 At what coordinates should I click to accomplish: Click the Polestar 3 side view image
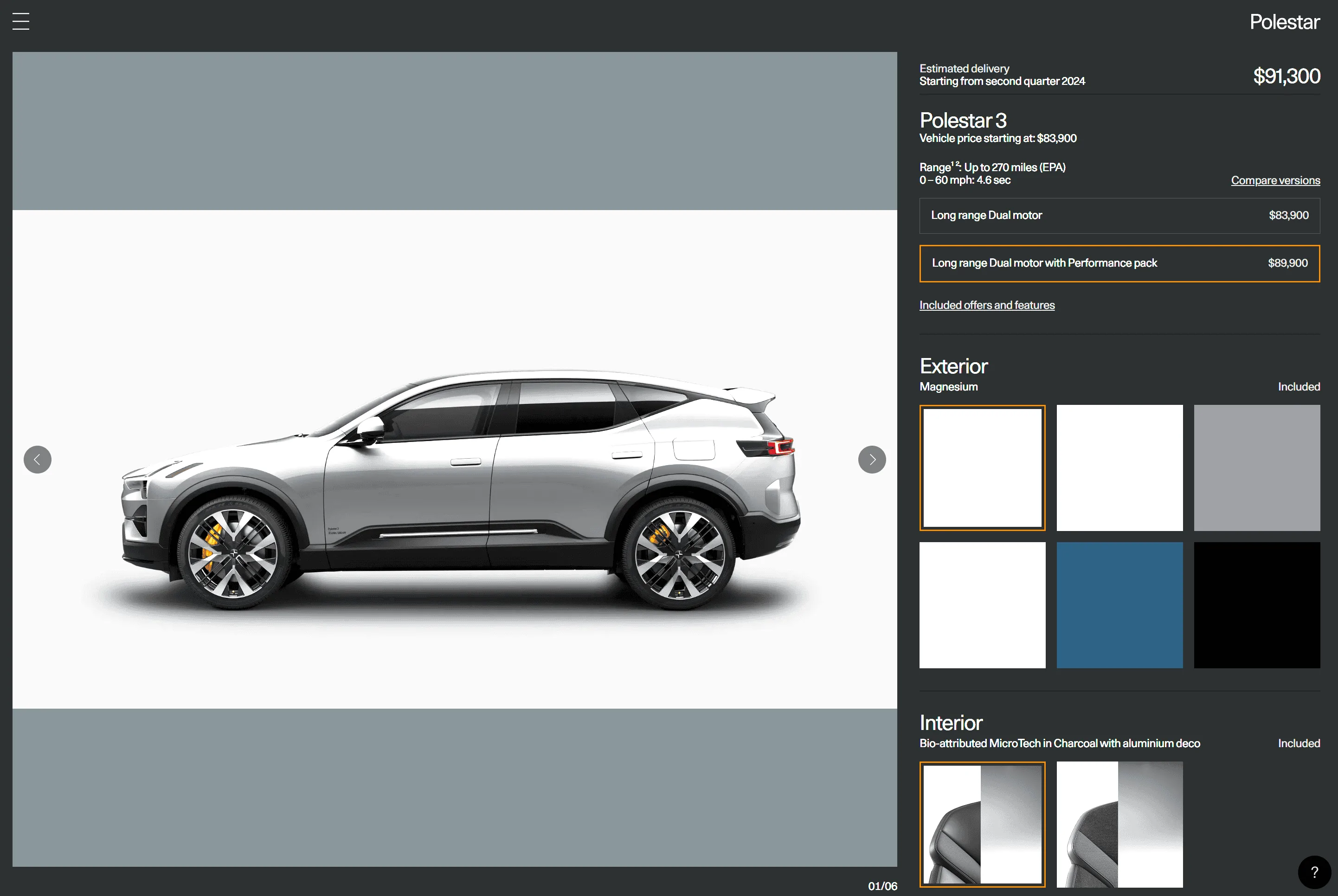click(454, 460)
